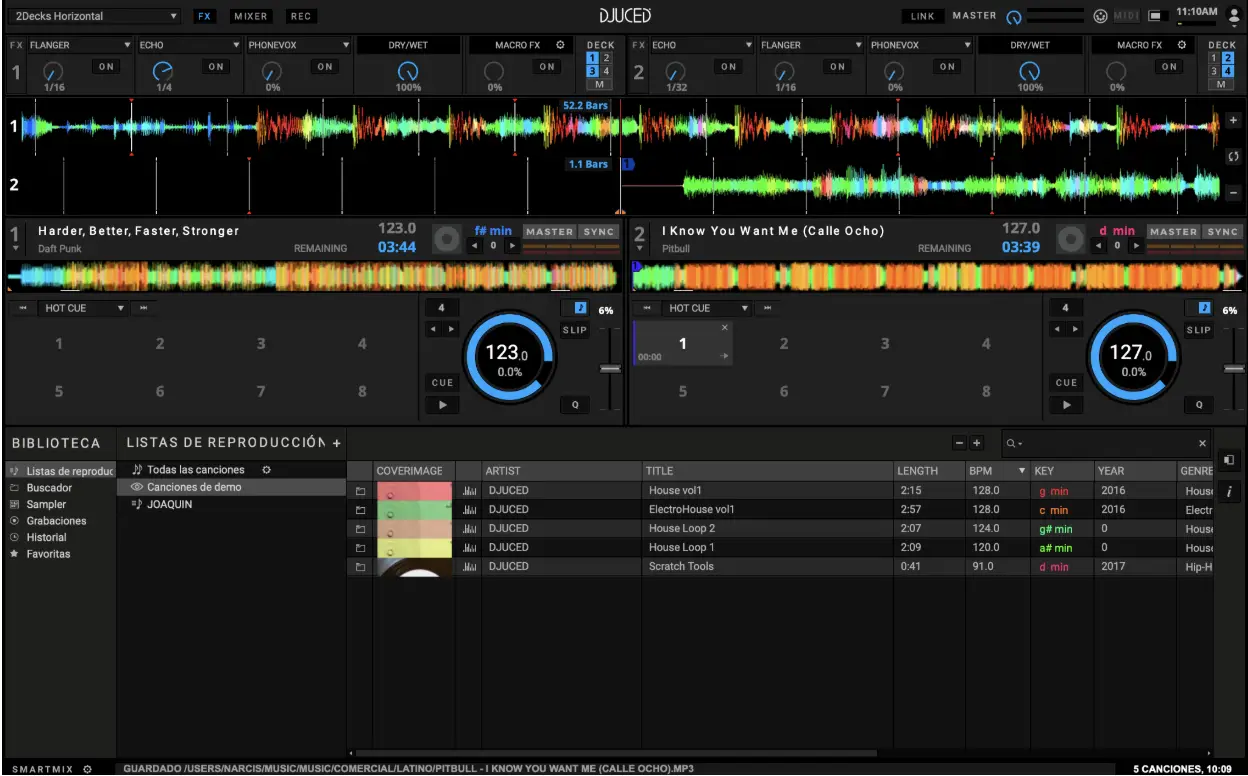Open SmartMix settings gear
This screenshot has width=1248, height=776.
pos(88,769)
